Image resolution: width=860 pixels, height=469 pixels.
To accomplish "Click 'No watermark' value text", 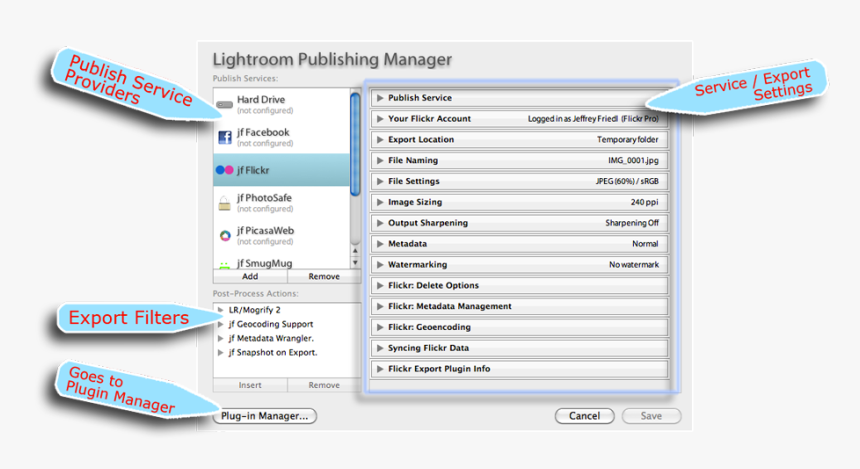I will [634, 264].
